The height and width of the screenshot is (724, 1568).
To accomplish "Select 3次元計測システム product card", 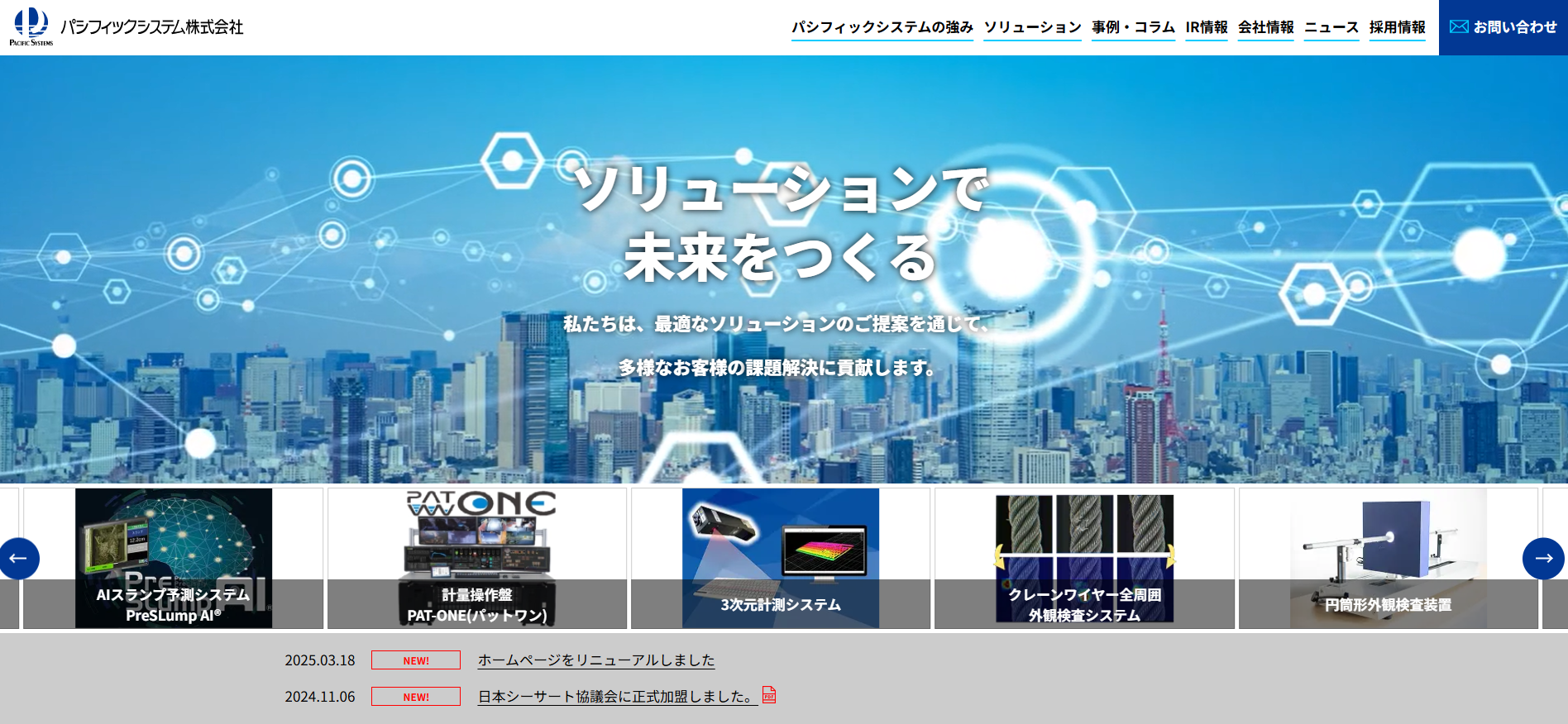I will (x=781, y=558).
